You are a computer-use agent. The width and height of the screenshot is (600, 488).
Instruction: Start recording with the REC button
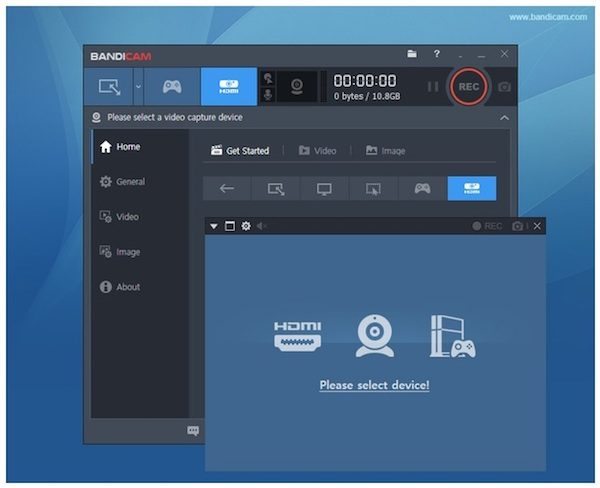click(469, 87)
